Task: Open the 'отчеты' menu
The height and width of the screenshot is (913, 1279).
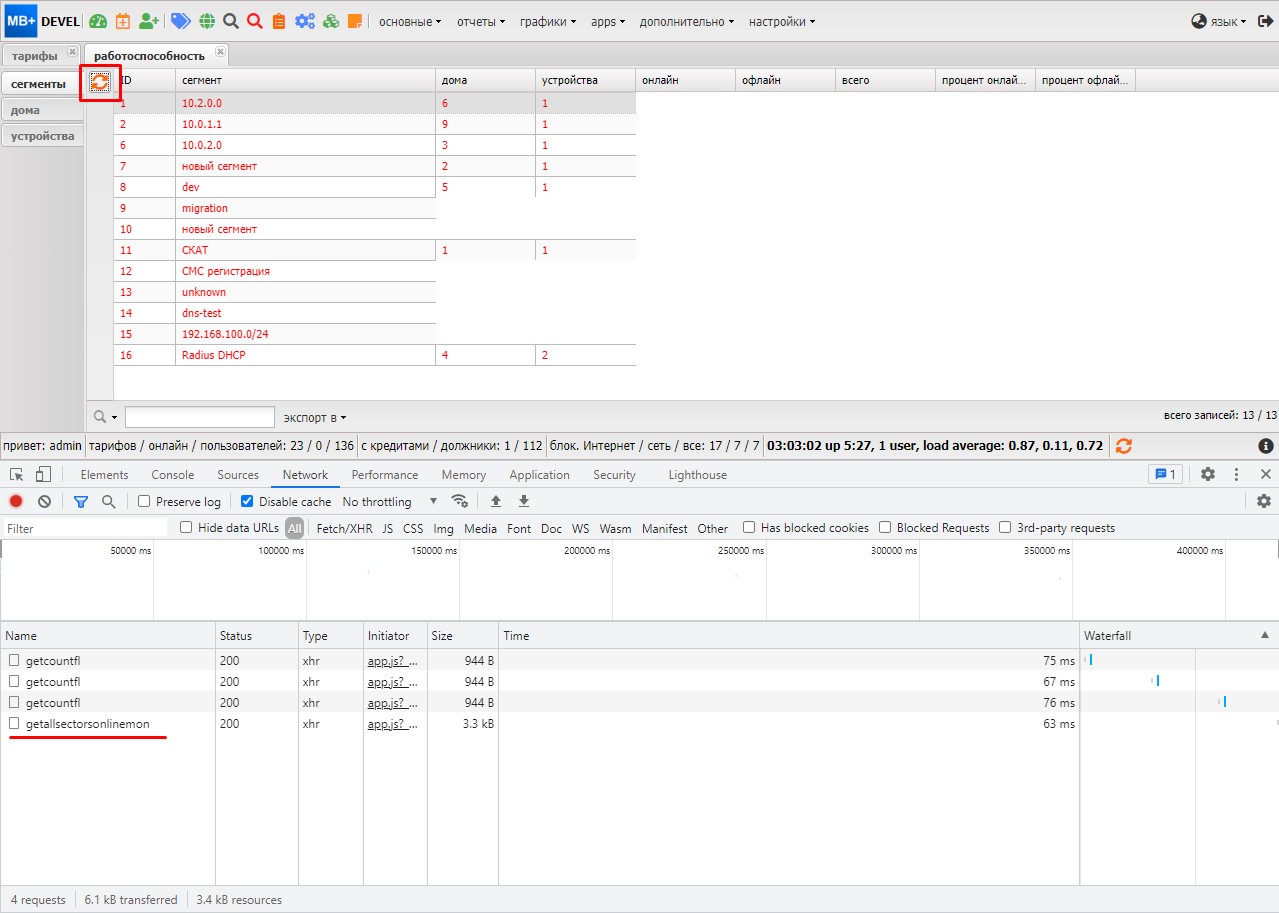Action: pos(481,21)
